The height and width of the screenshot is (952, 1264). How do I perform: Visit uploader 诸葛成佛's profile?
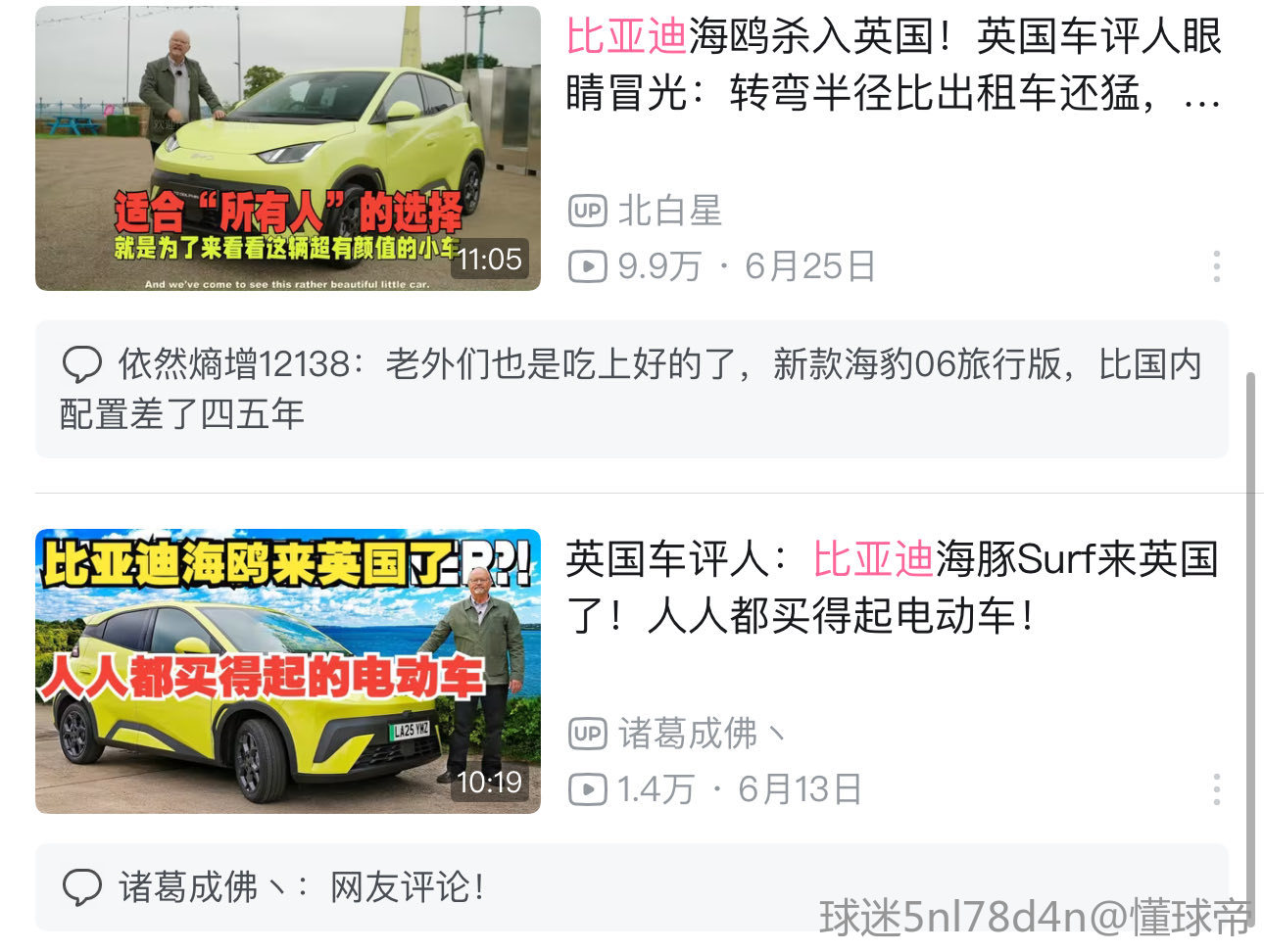(703, 734)
